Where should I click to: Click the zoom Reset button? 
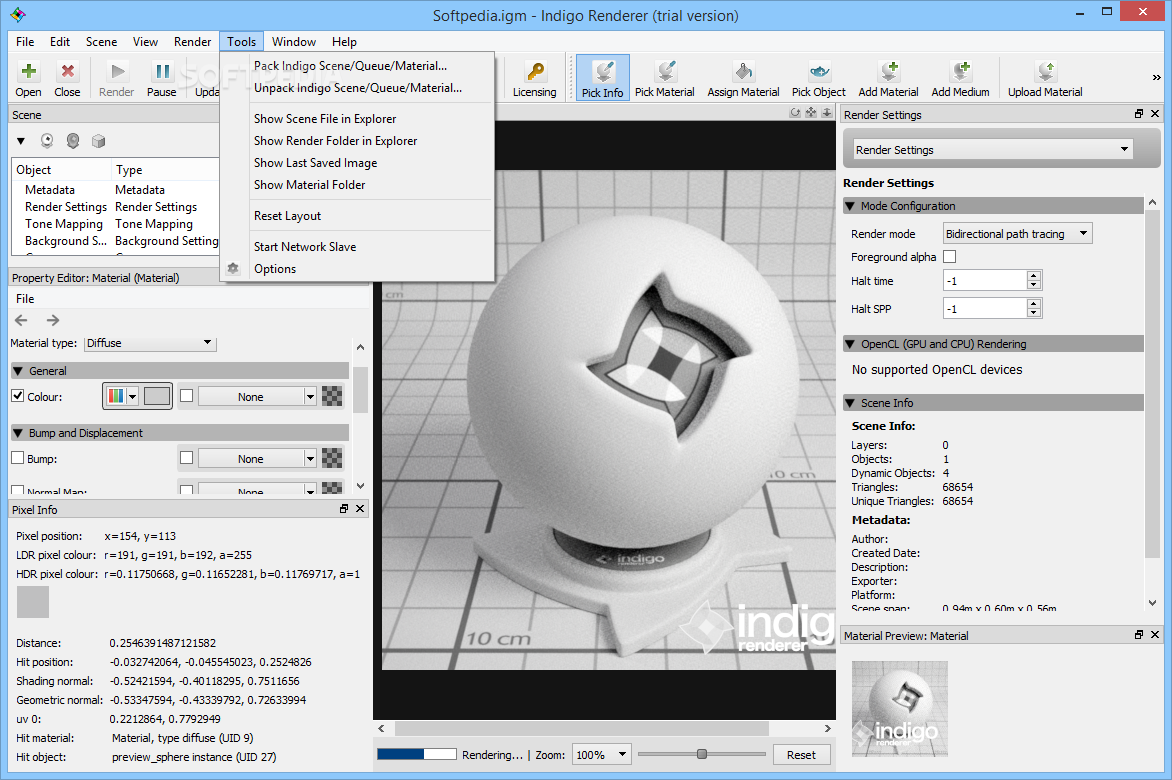coord(801,755)
